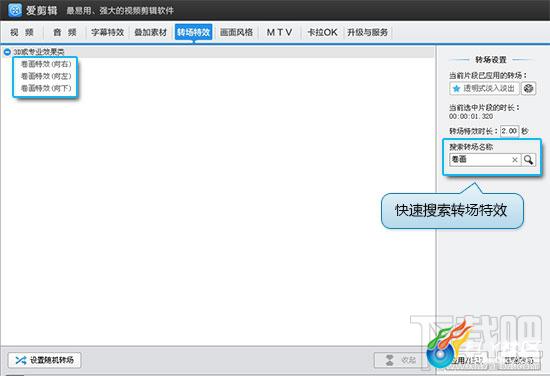Image resolution: width=550 pixels, height=376 pixels.
Task: Click the 转场设置 panel heading
Action: click(490, 60)
